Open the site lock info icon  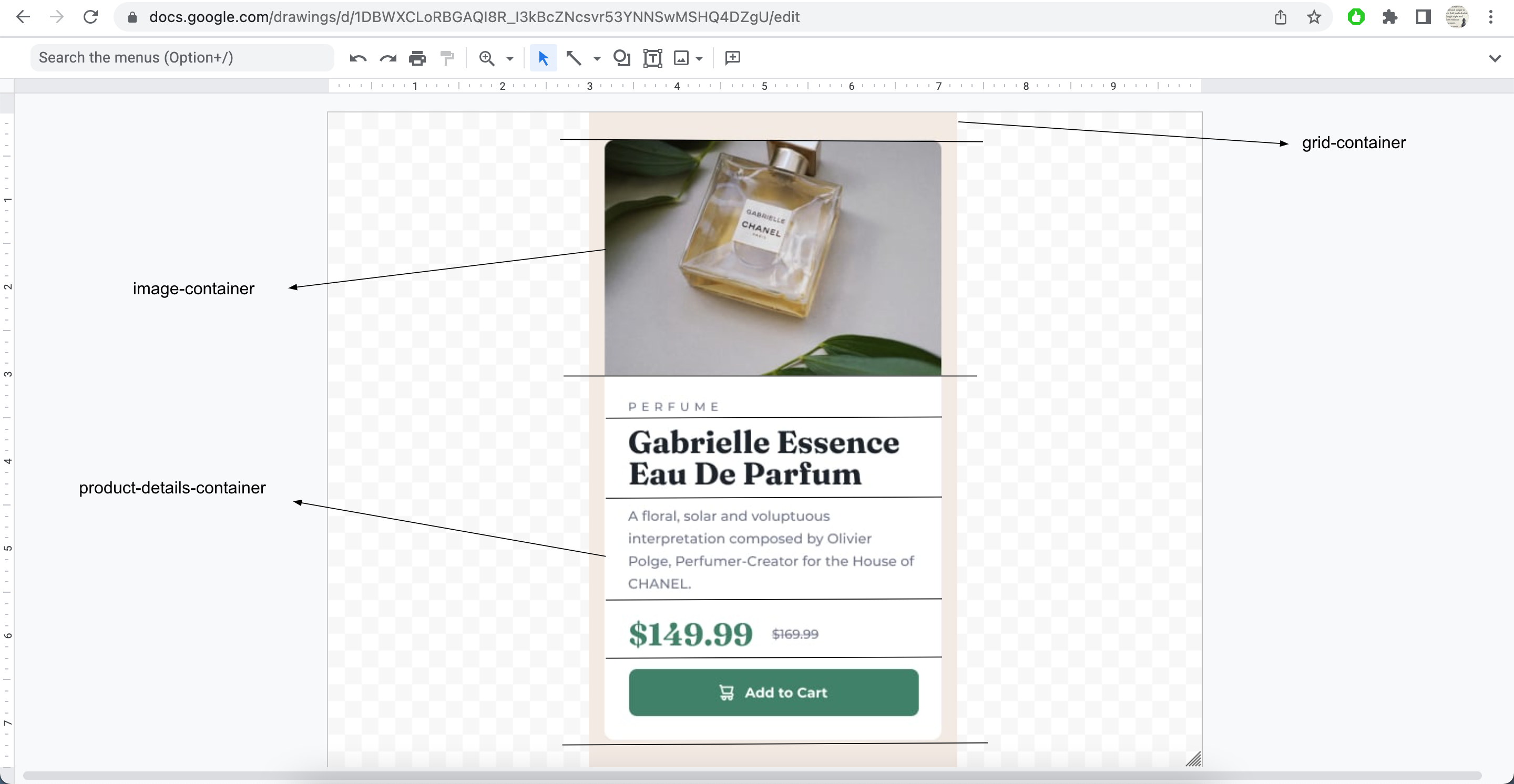tap(132, 17)
